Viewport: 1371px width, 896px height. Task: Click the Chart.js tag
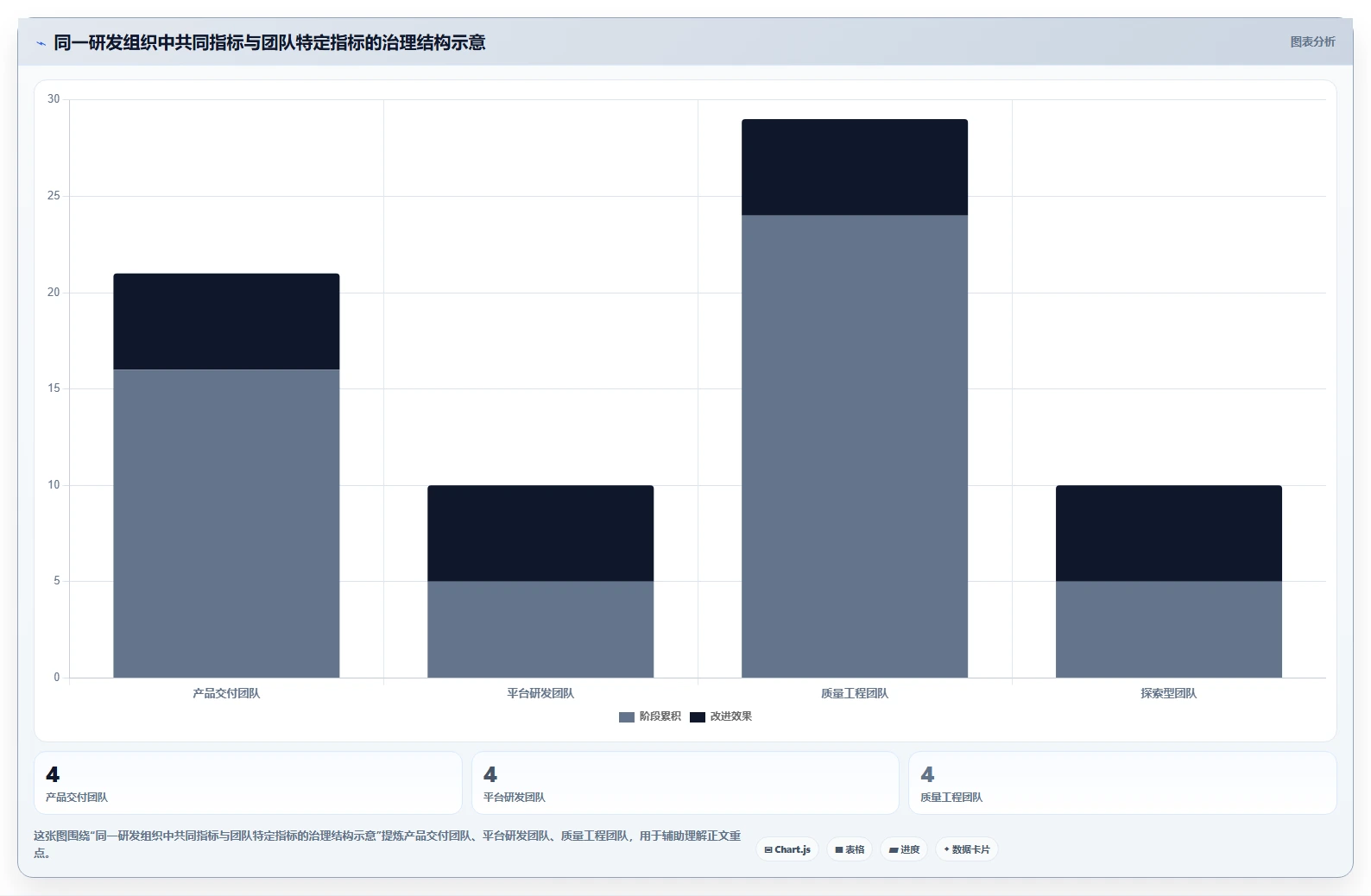tap(787, 849)
